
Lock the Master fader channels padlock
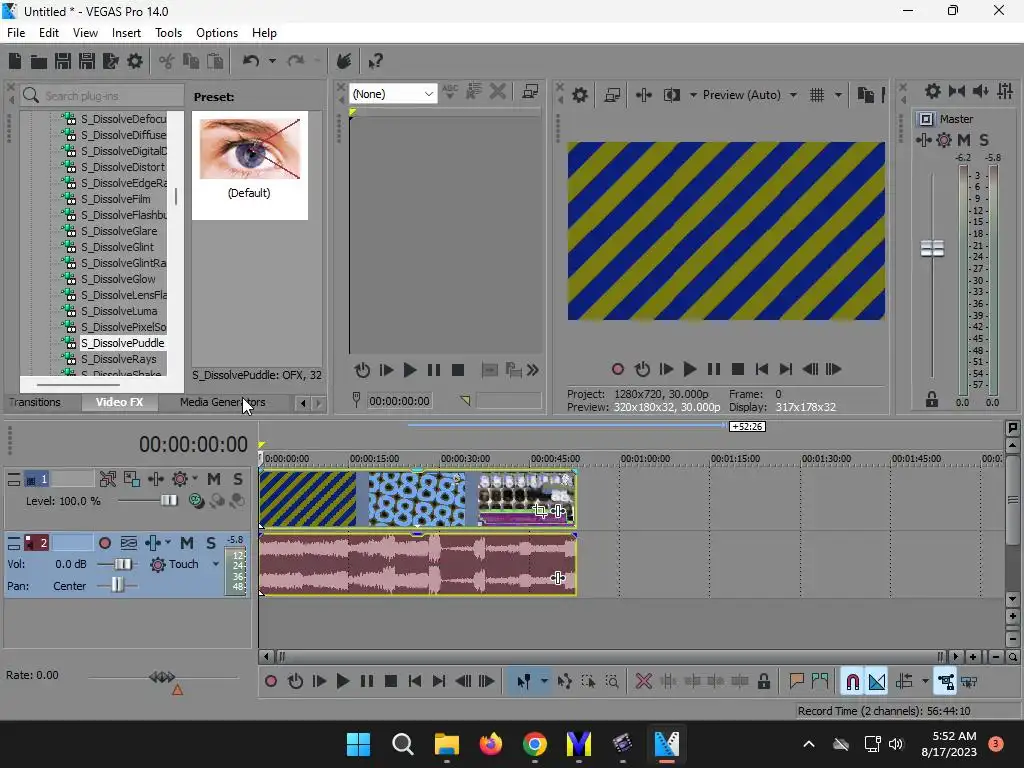coord(931,399)
